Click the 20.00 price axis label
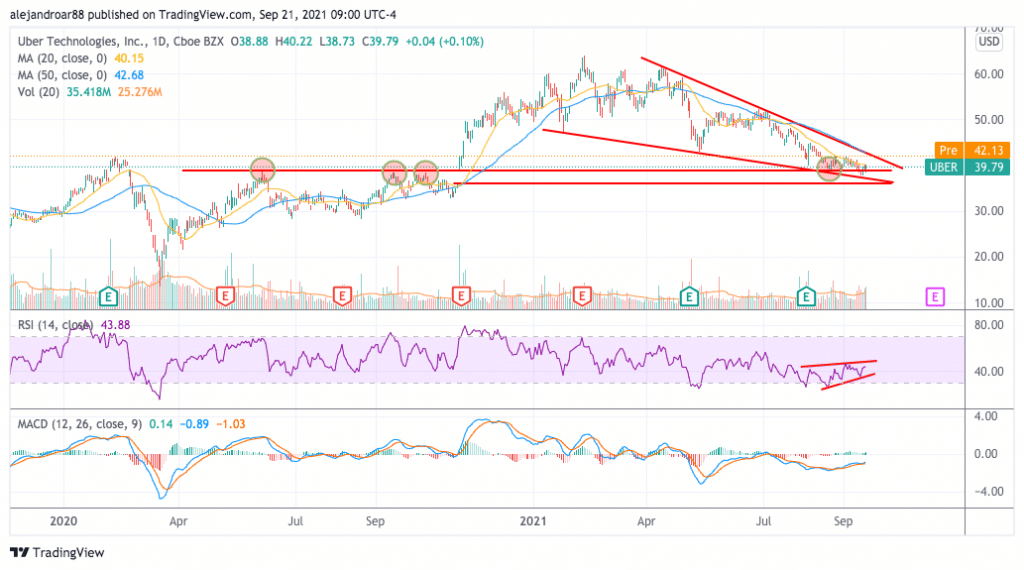The image size is (1024, 570). tap(989, 257)
